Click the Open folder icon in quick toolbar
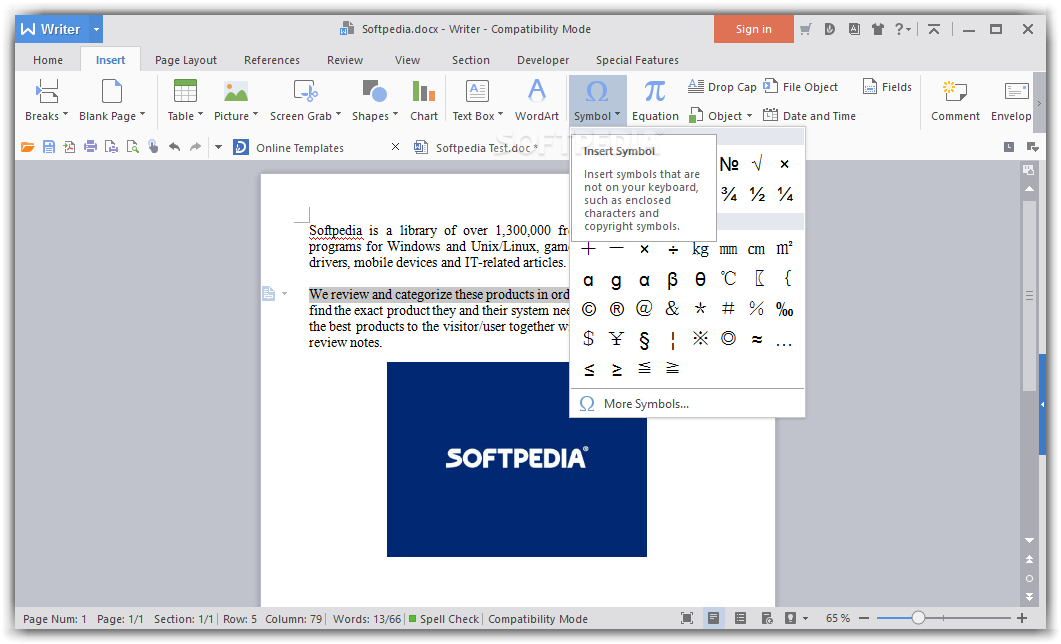The image size is (1061, 644). (28, 147)
